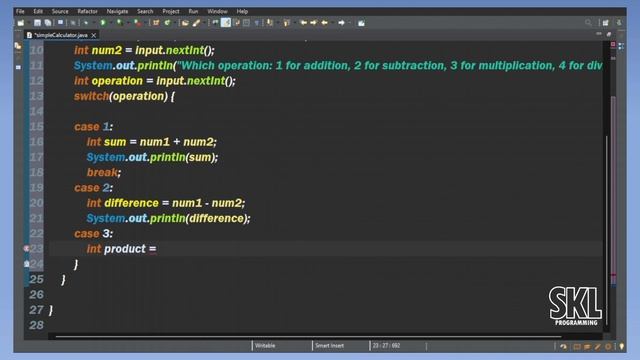Open the Help menu
The height and width of the screenshot is (360, 640).
[242, 11]
